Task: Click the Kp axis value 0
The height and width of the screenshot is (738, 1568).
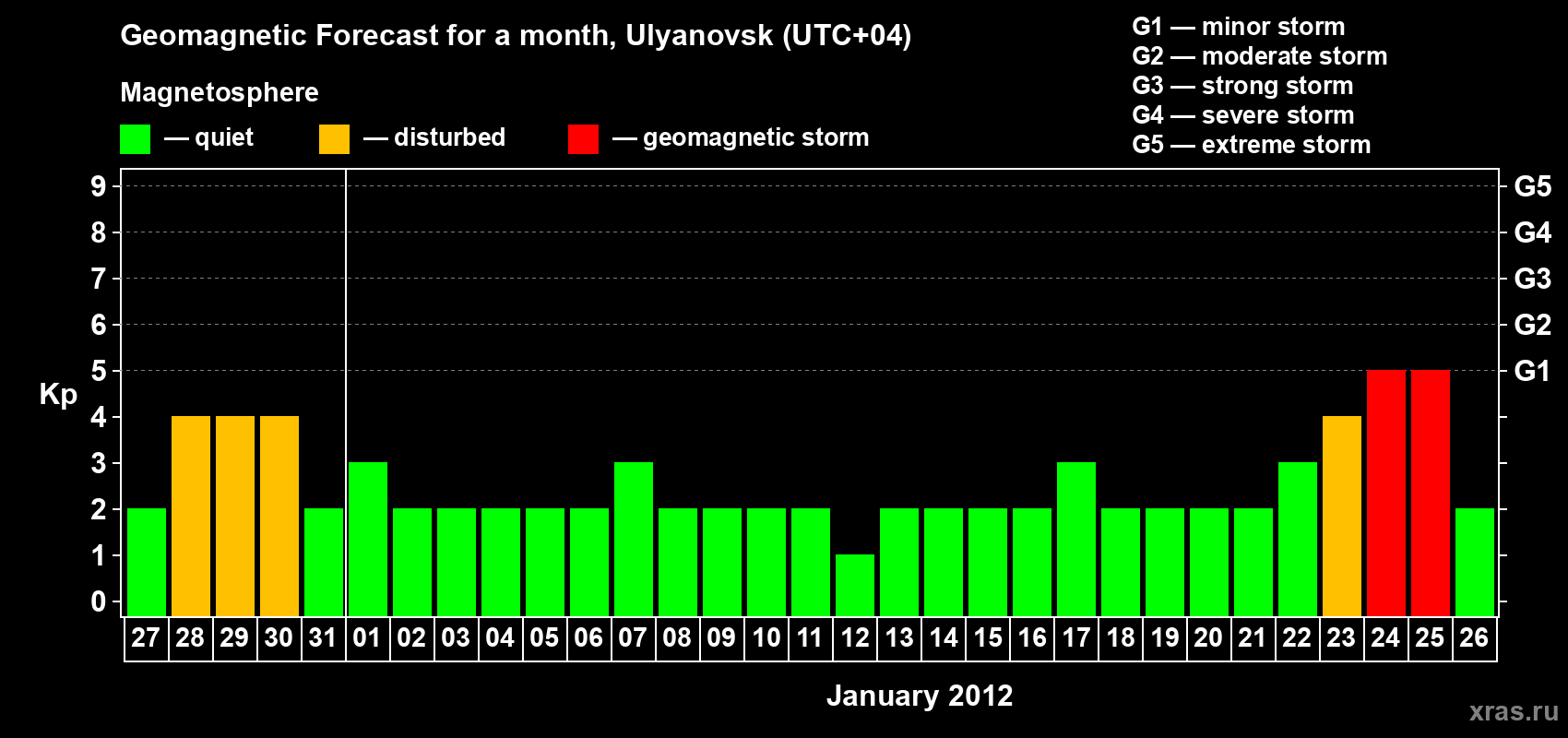Action: (99, 601)
